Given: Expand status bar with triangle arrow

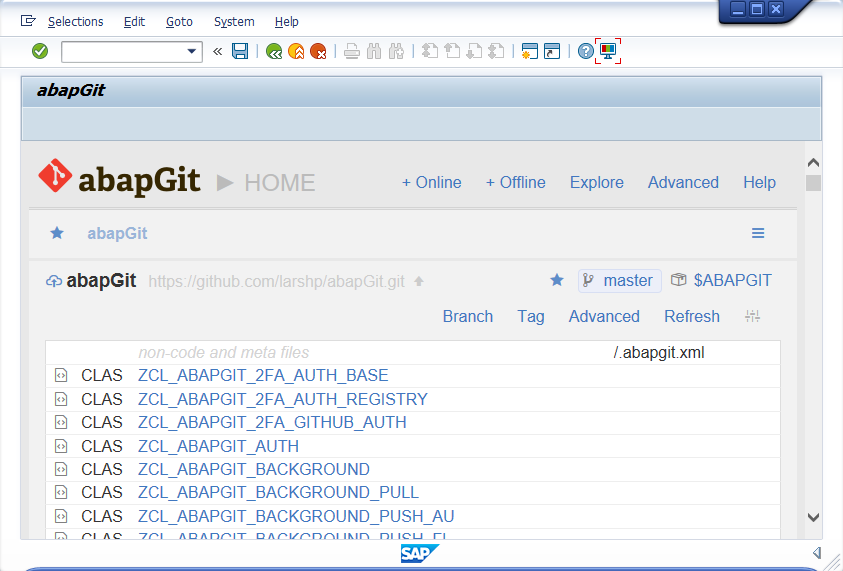Looking at the screenshot, I should click(x=817, y=553).
